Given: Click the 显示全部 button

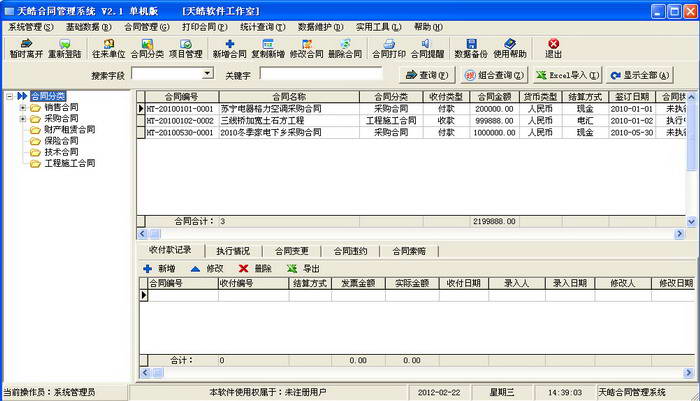Looking at the screenshot, I should coord(640,75).
